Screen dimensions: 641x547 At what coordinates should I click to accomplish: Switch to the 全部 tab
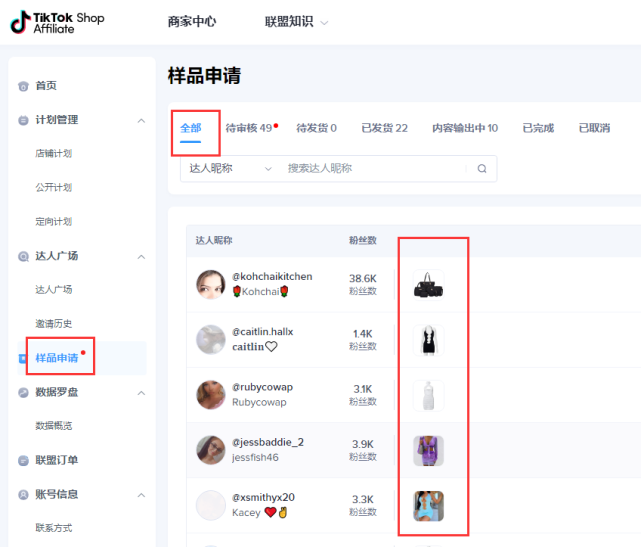tap(191, 128)
